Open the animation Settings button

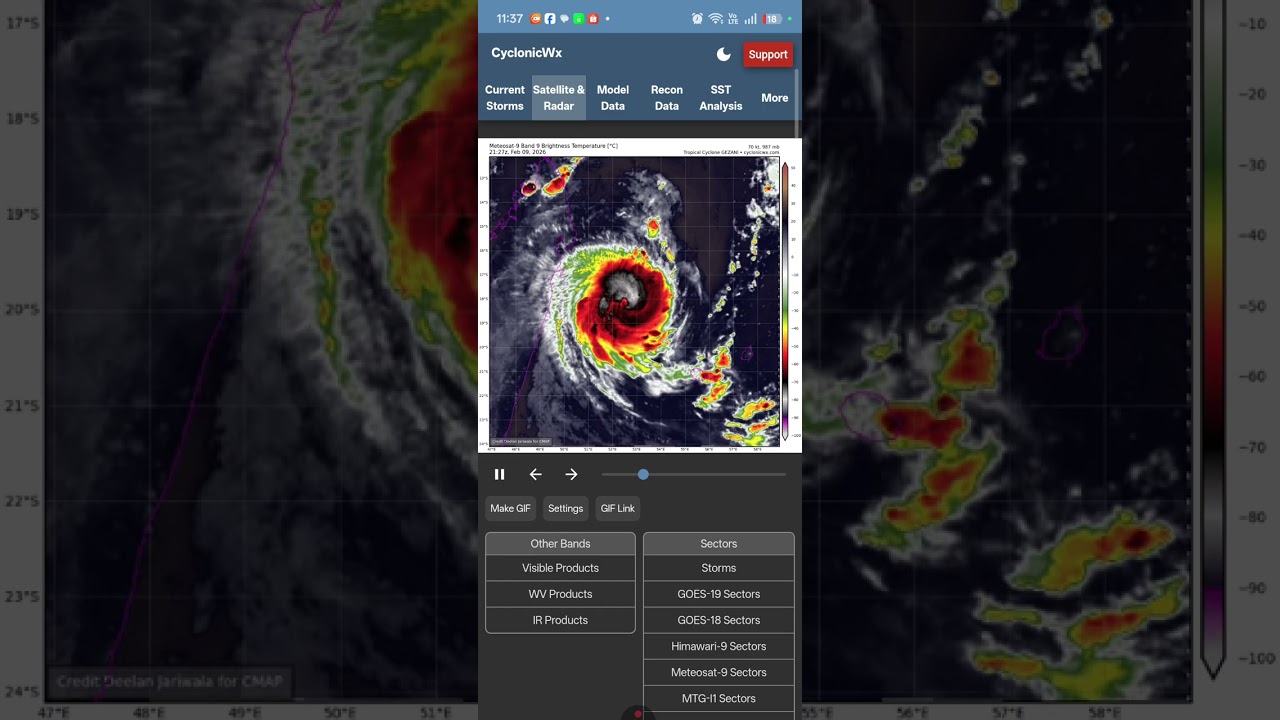pos(565,508)
